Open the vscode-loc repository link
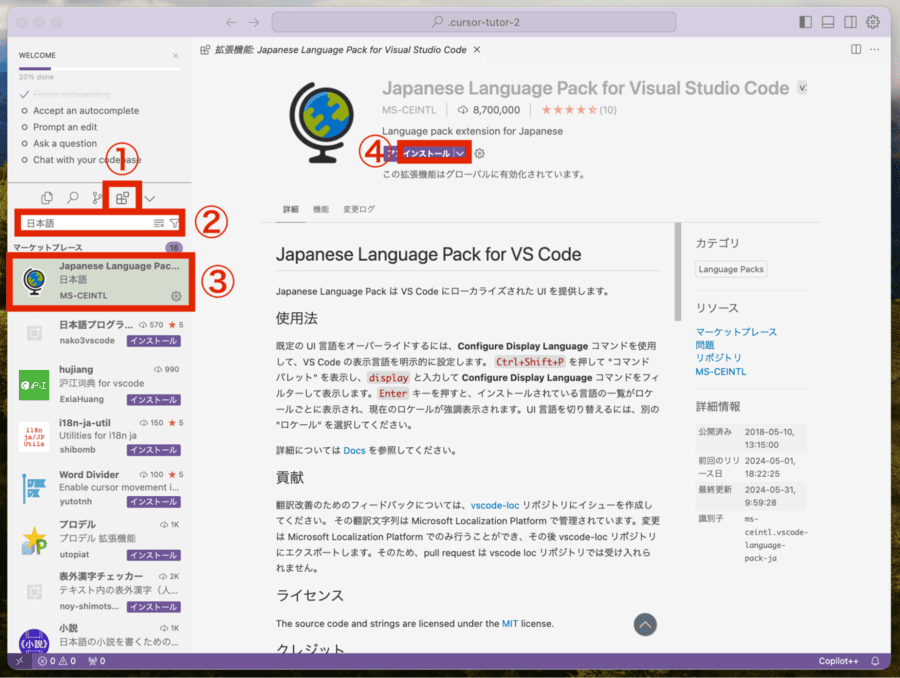The image size is (900, 678). (x=495, y=505)
